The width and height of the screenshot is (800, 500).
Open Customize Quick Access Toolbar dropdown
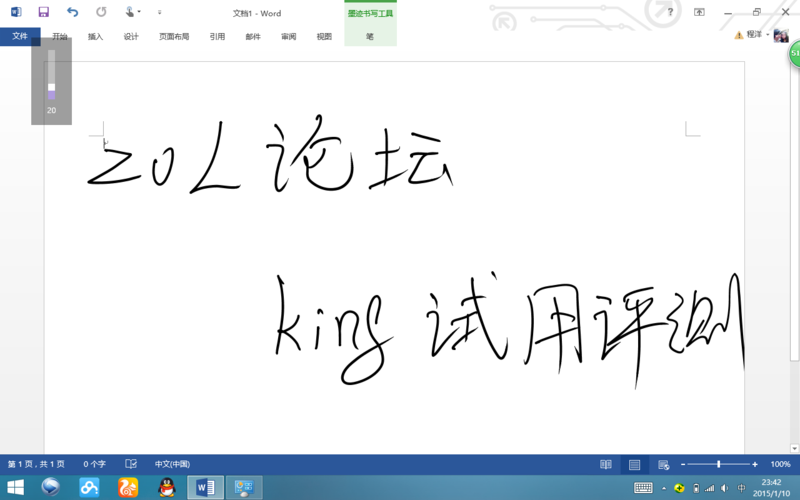159,12
